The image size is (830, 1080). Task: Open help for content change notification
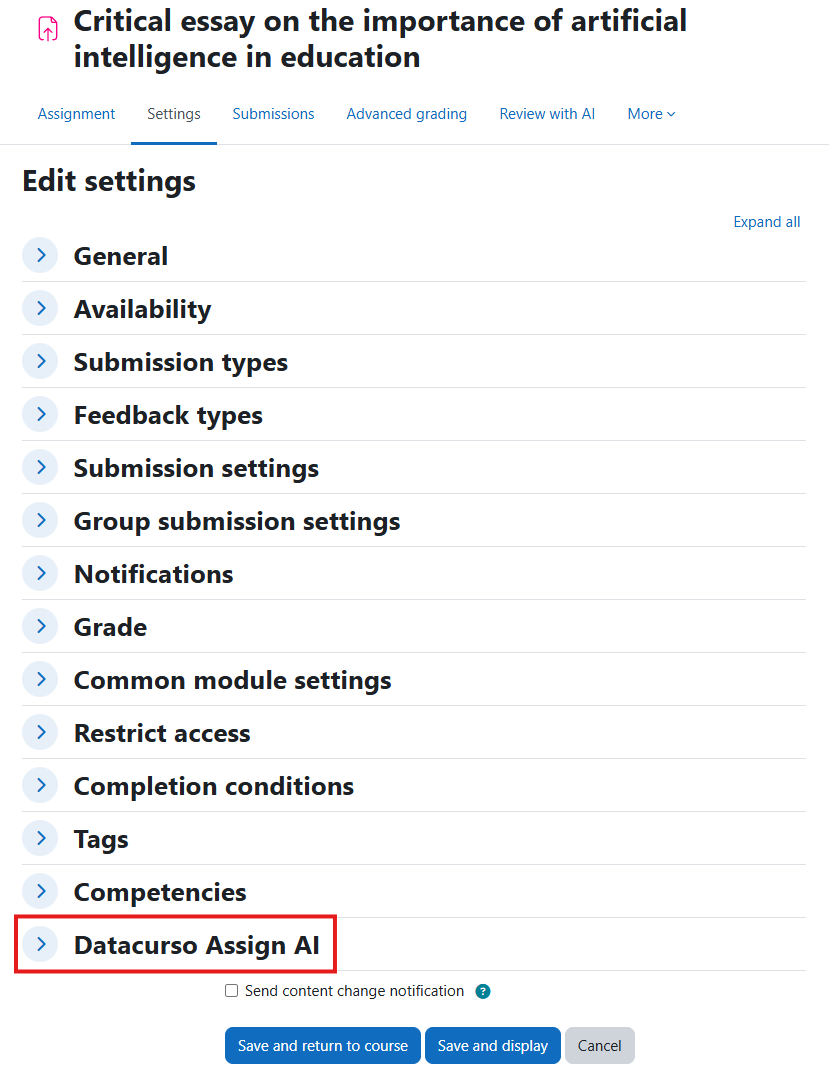[x=483, y=991]
